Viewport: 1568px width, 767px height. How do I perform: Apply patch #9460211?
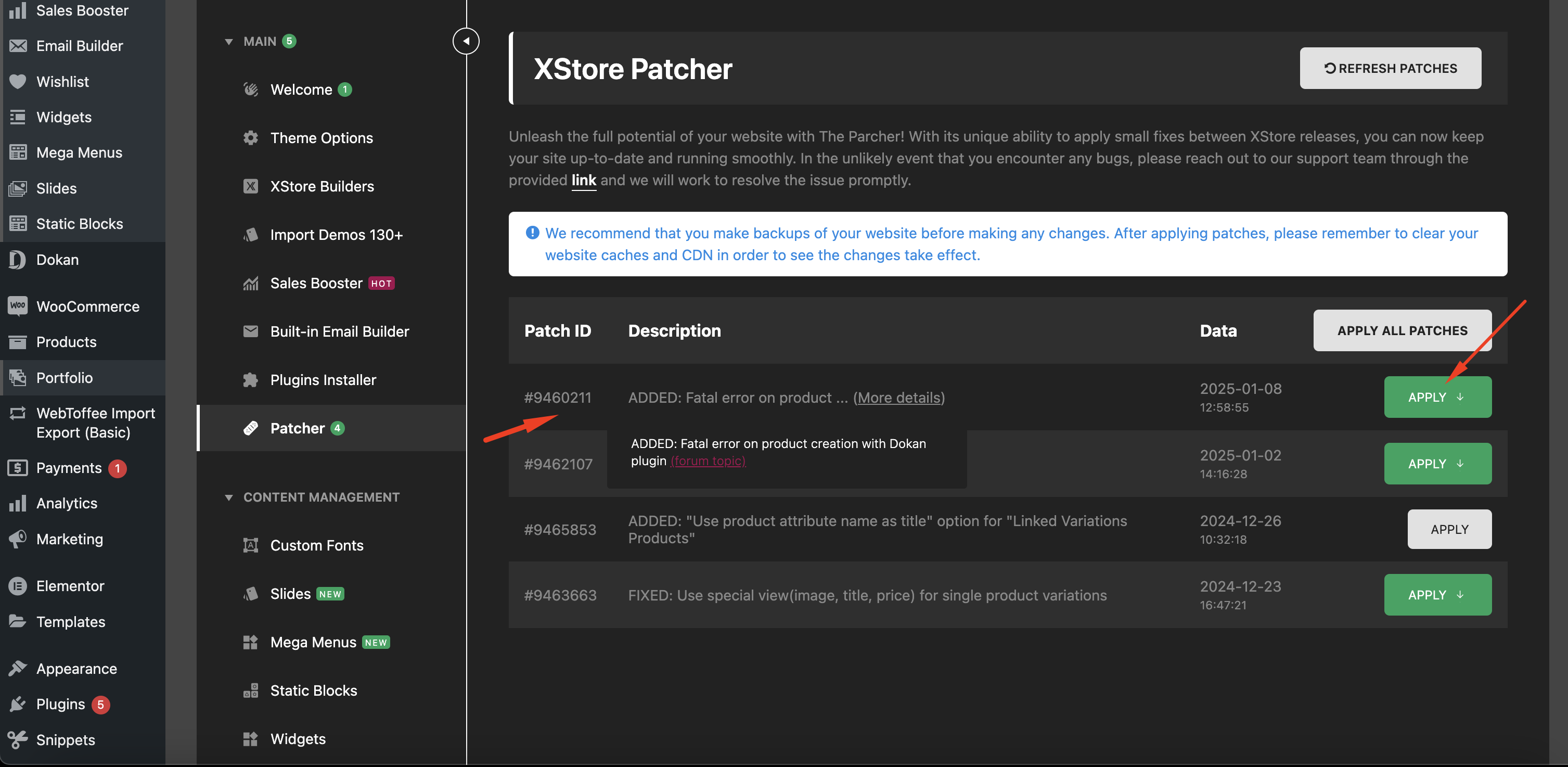pyautogui.click(x=1438, y=397)
